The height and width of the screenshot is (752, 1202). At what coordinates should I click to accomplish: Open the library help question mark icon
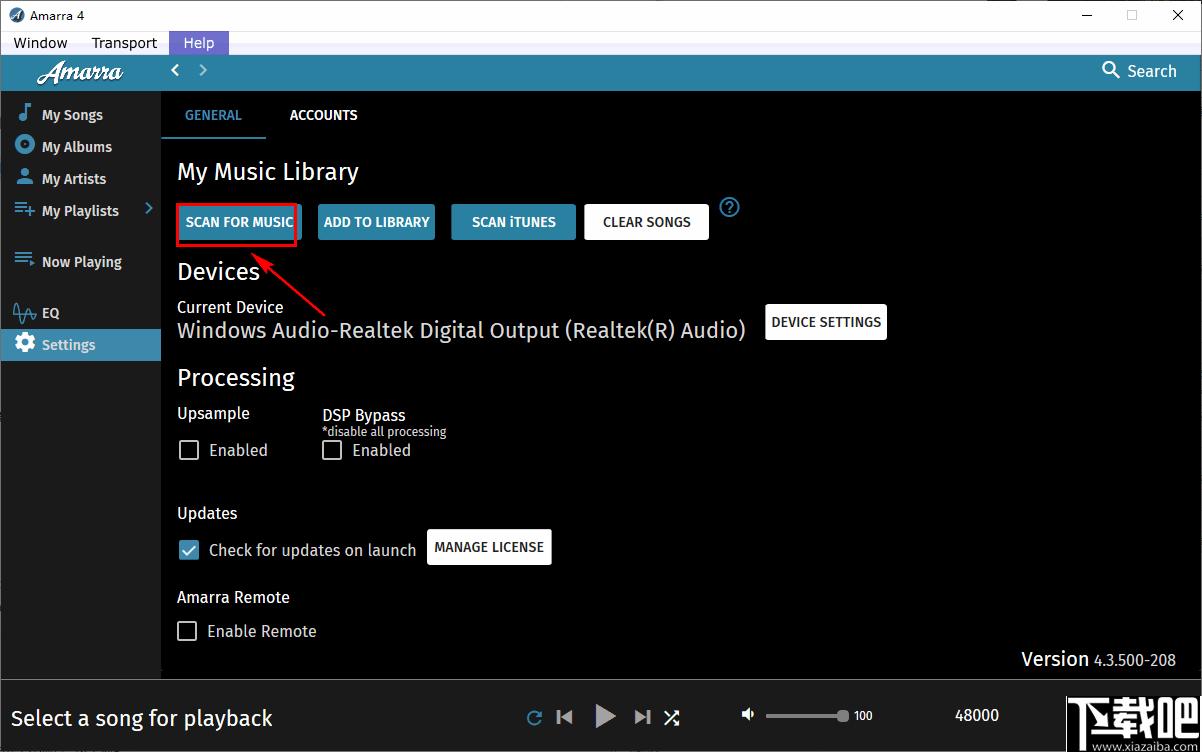pyautogui.click(x=730, y=207)
